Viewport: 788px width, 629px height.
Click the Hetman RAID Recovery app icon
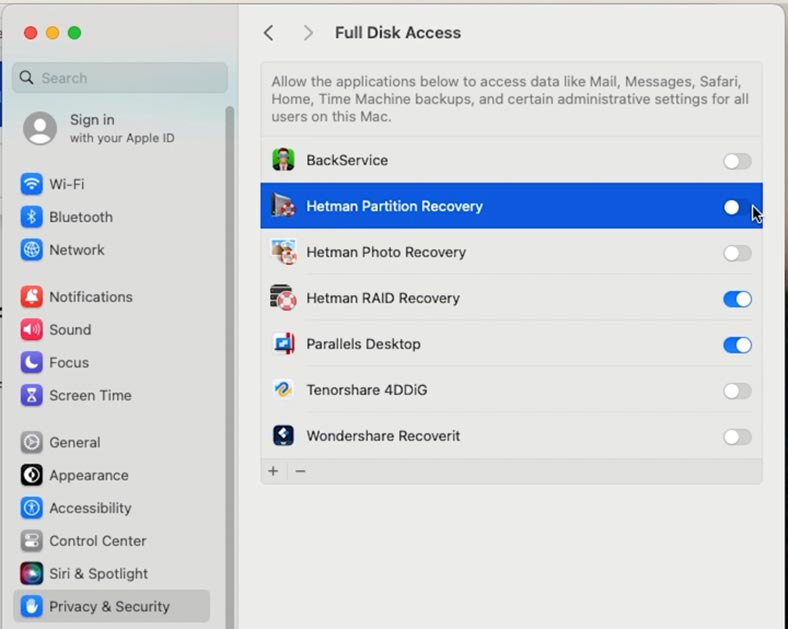pos(283,298)
